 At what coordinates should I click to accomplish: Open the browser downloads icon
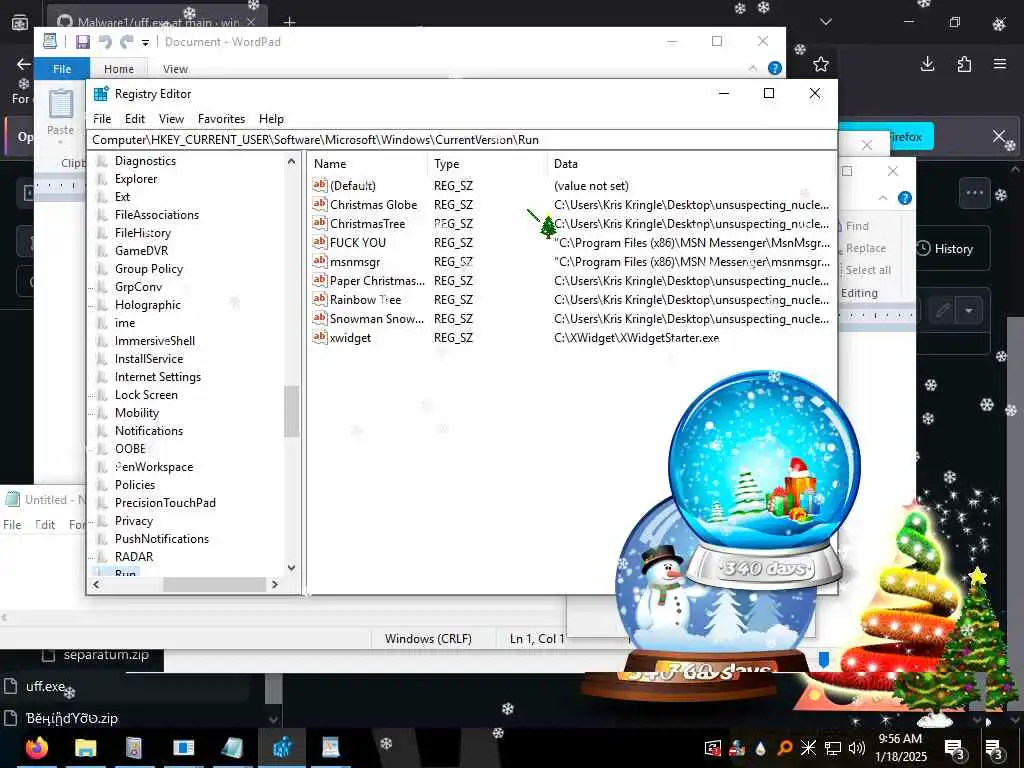click(x=927, y=64)
